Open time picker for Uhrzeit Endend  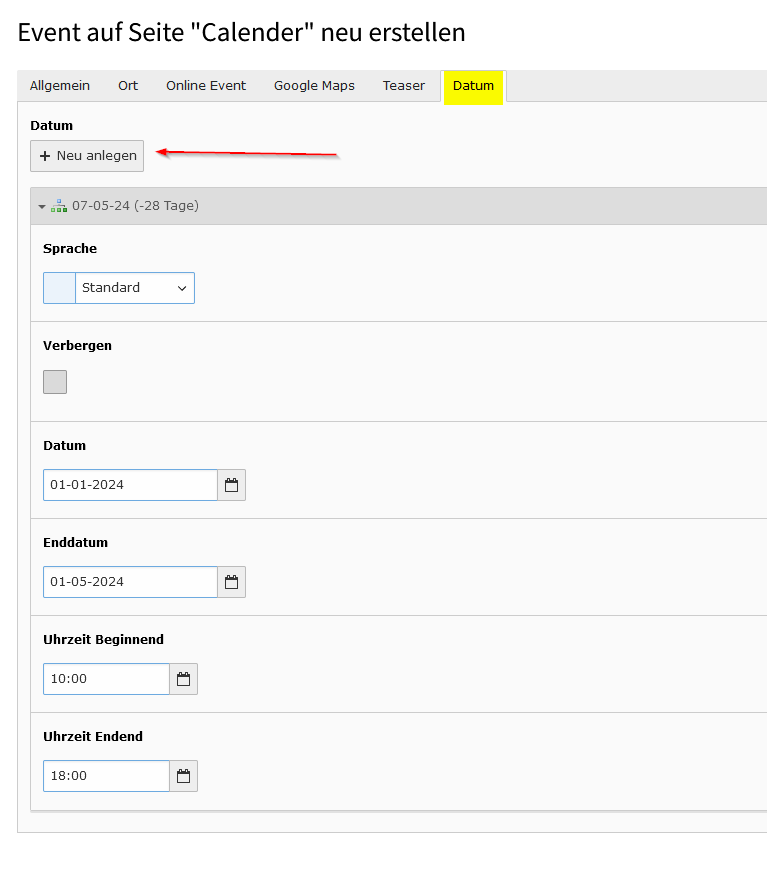183,776
